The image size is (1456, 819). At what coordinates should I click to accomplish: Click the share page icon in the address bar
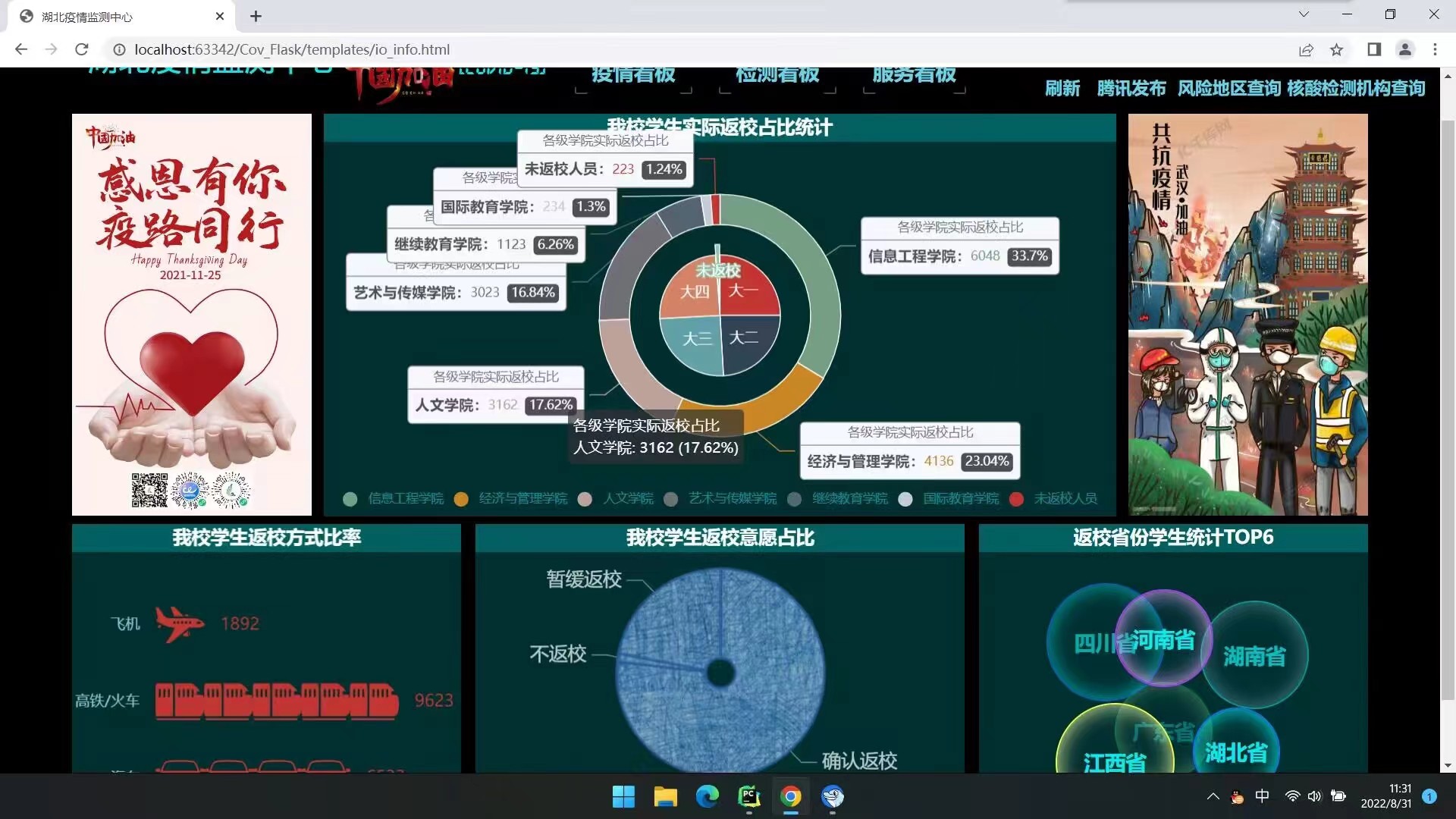(x=1306, y=49)
